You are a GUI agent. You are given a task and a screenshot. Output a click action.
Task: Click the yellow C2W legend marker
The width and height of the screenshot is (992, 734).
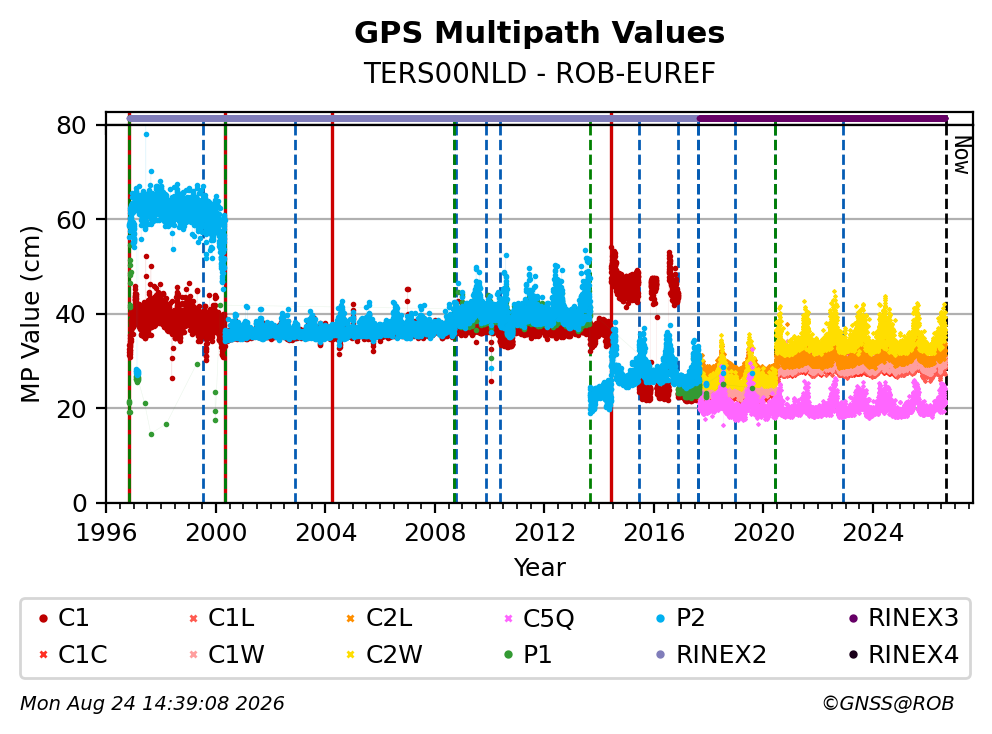click(351, 655)
